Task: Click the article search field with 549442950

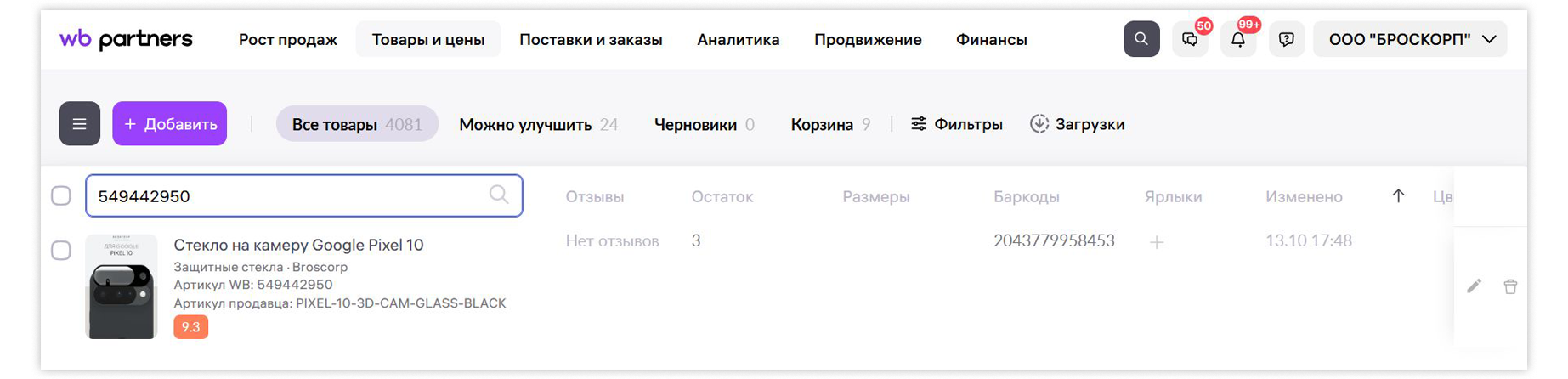Action: [304, 195]
